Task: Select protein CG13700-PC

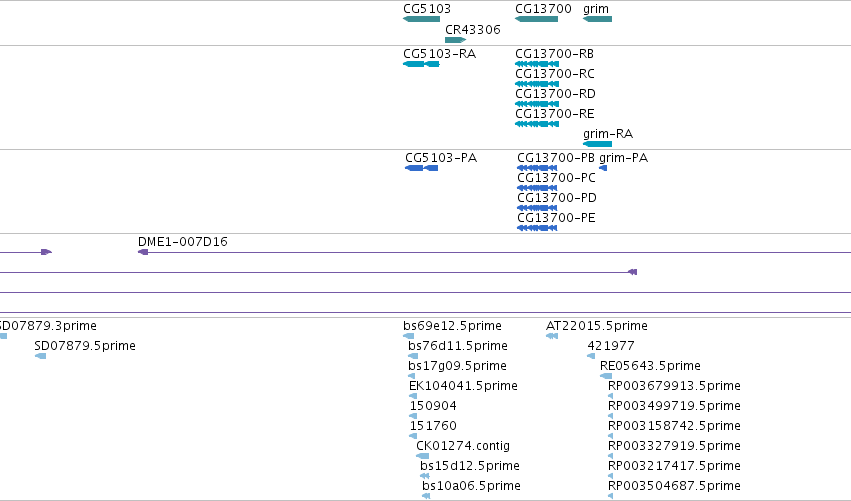Action: (x=537, y=188)
